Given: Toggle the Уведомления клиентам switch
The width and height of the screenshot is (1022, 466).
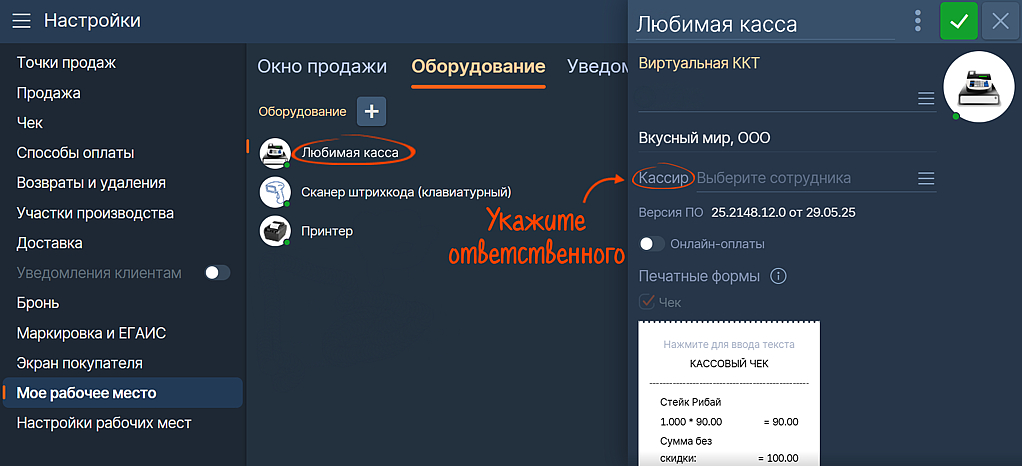Looking at the screenshot, I should [217, 273].
